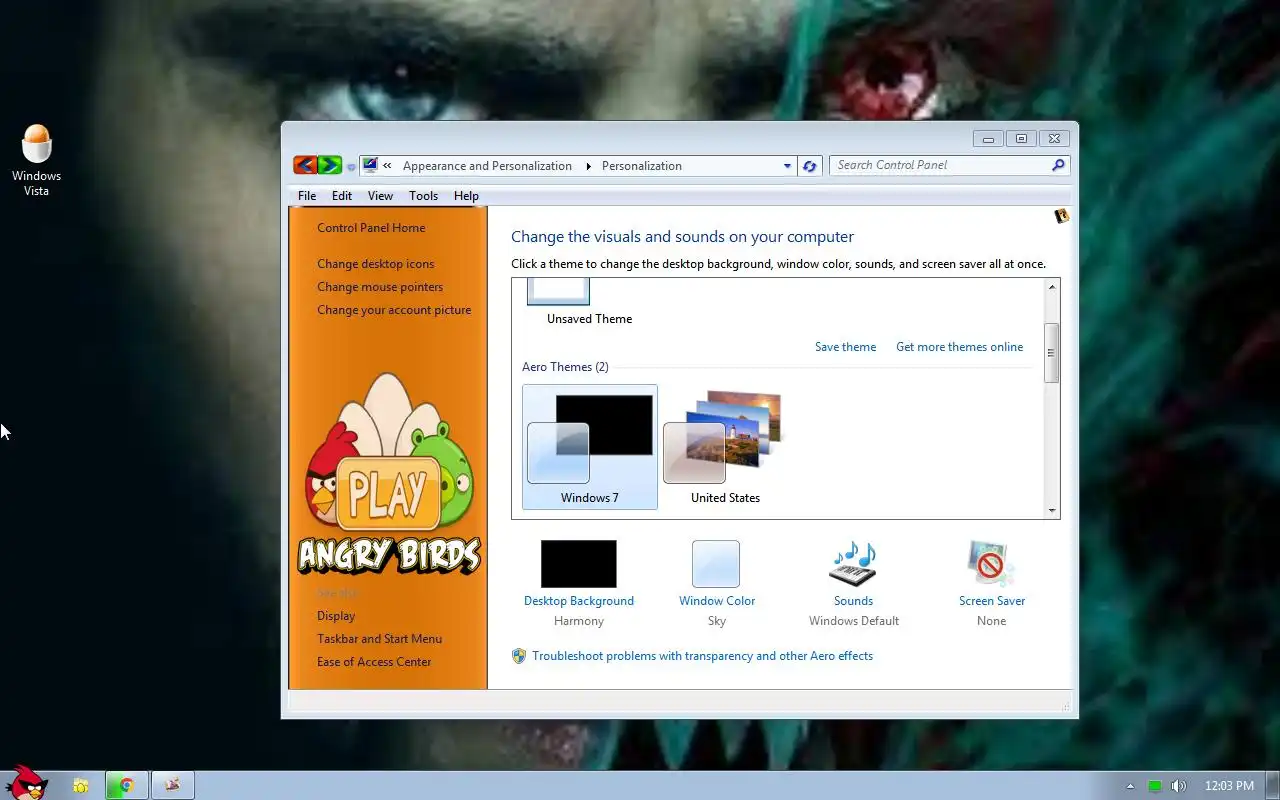This screenshot has width=1280, height=800.
Task: Click the themes list scroll up arrow
Action: coord(1051,288)
